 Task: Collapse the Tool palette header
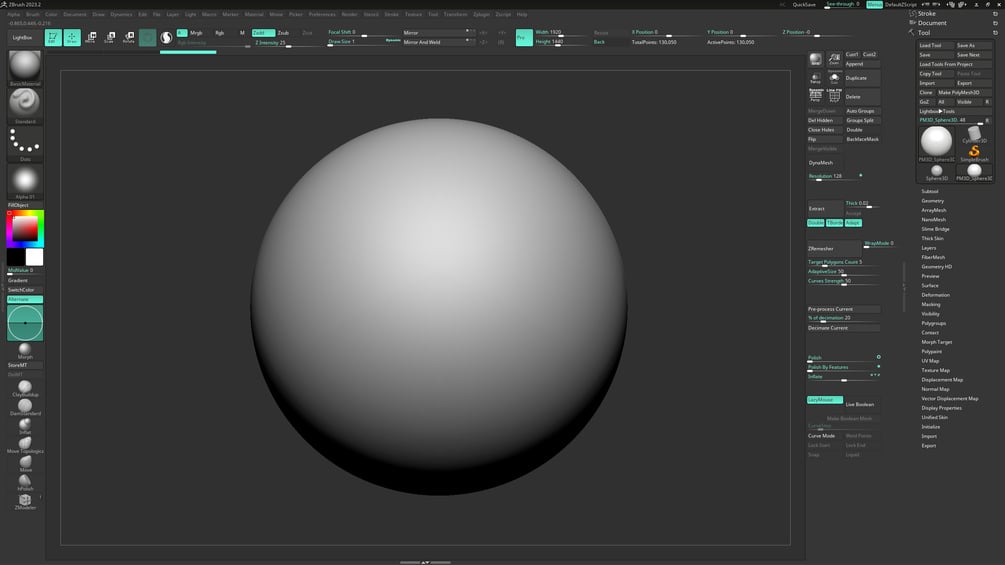[924, 33]
